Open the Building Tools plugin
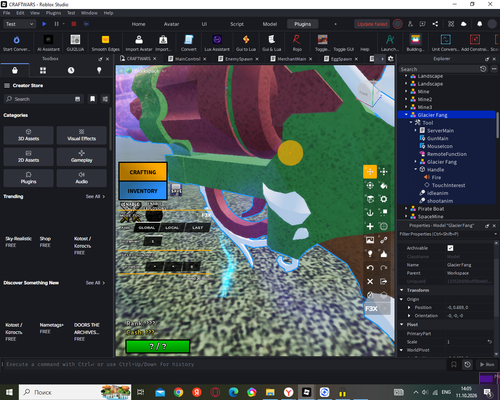Screen dimensions: 500x400 pyautogui.click(x=415, y=43)
